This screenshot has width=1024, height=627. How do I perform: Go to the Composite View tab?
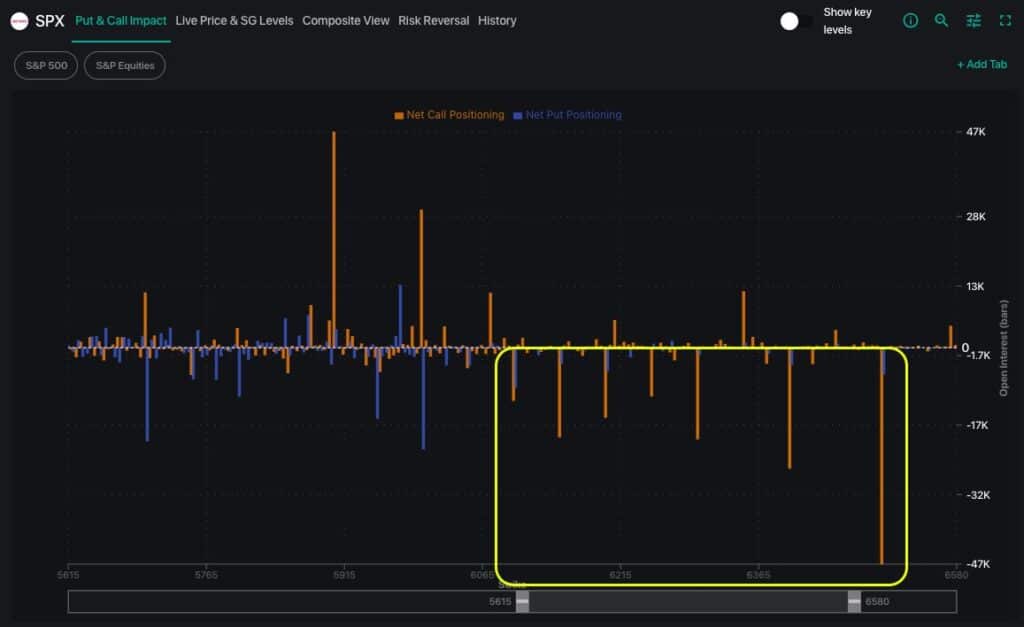pyautogui.click(x=346, y=21)
